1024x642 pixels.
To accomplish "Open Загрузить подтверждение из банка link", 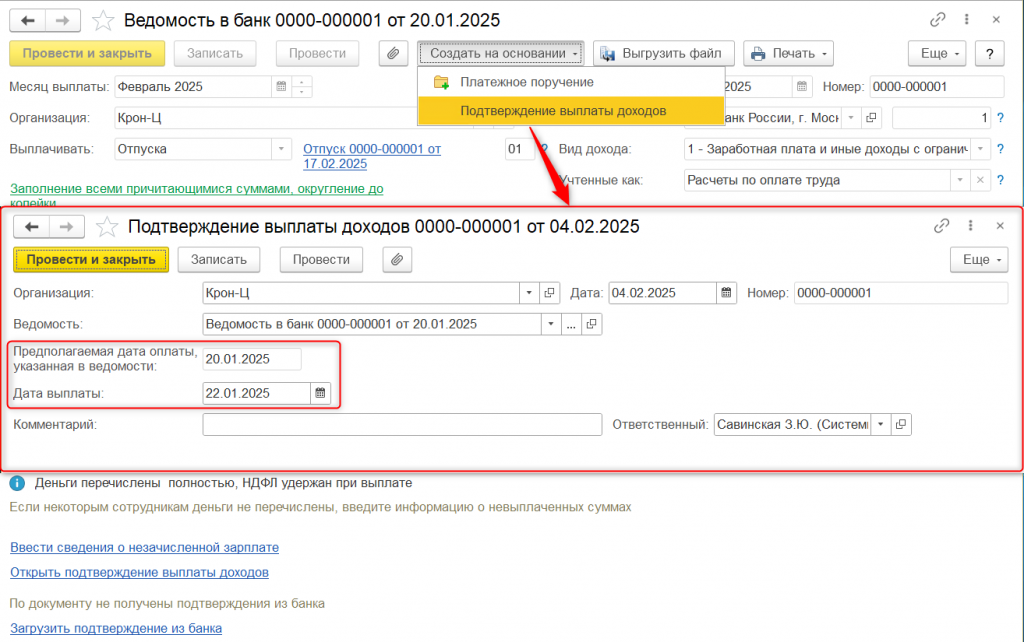I will click(116, 628).
